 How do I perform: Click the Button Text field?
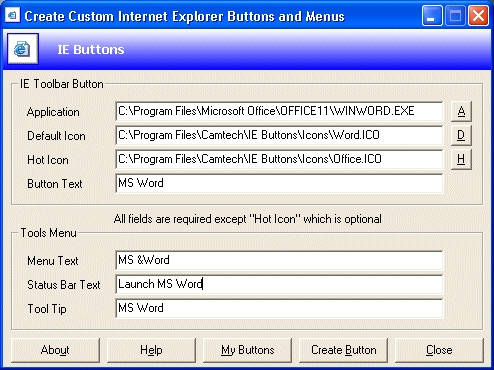coord(279,183)
